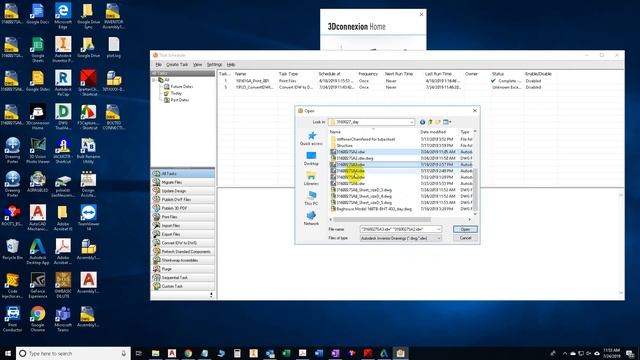Image resolution: width=640 pixels, height=360 pixels.
Task: Select Import Files task entry
Action: coord(183,226)
